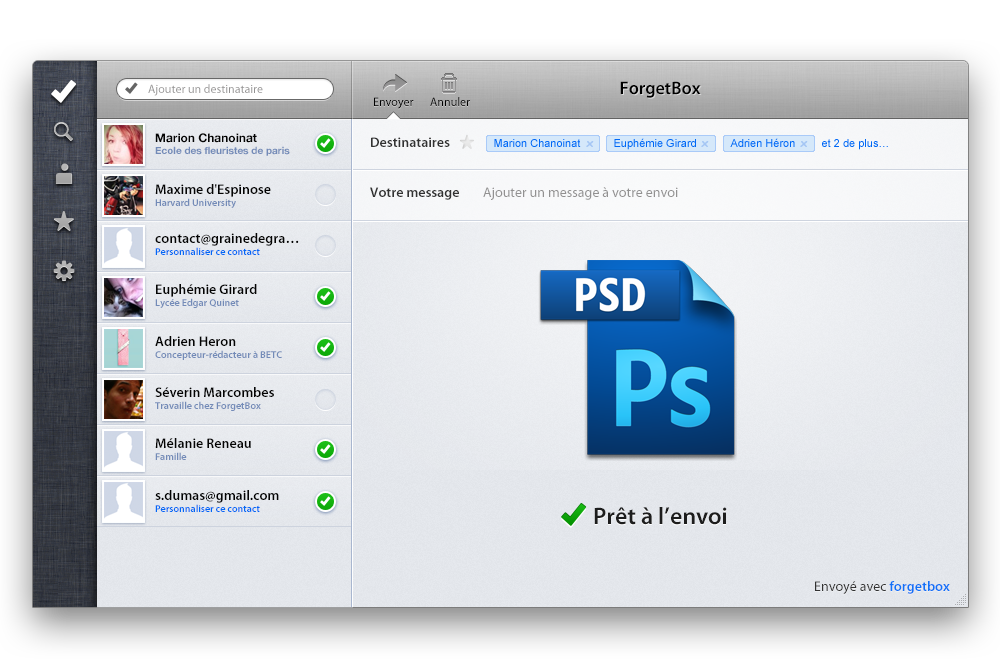Click the ForgetBox window title
This screenshot has height=667, width=1000.
pos(659,88)
